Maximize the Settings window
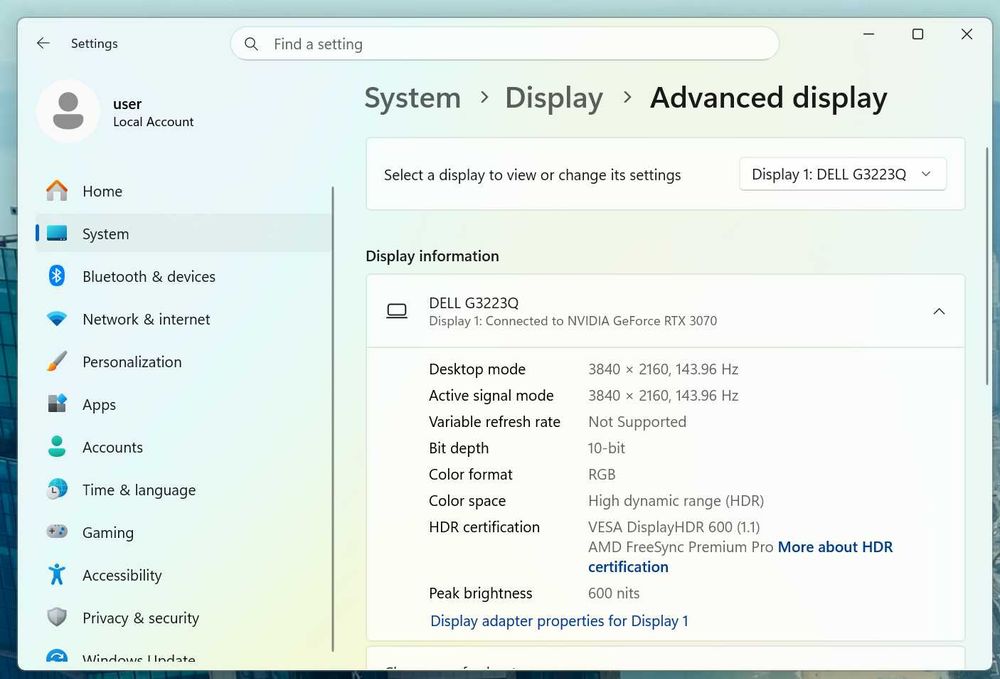 pos(918,34)
